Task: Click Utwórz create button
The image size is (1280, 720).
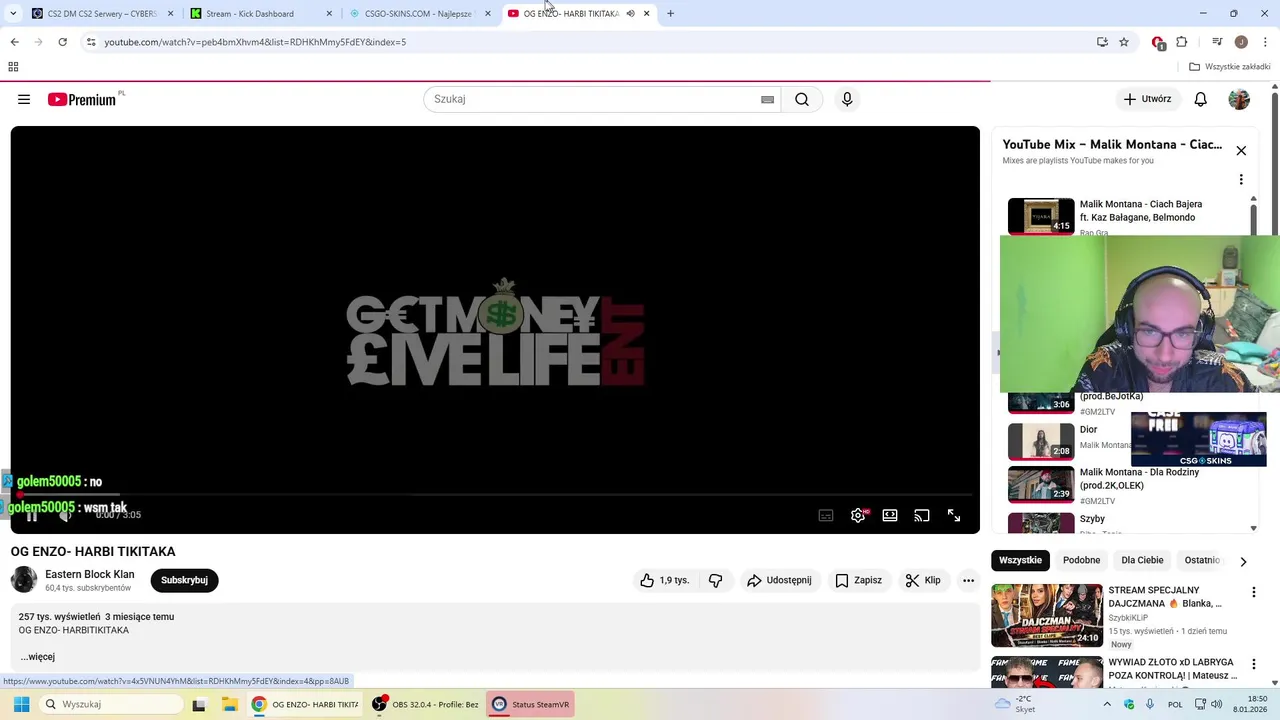Action: pos(1148,99)
